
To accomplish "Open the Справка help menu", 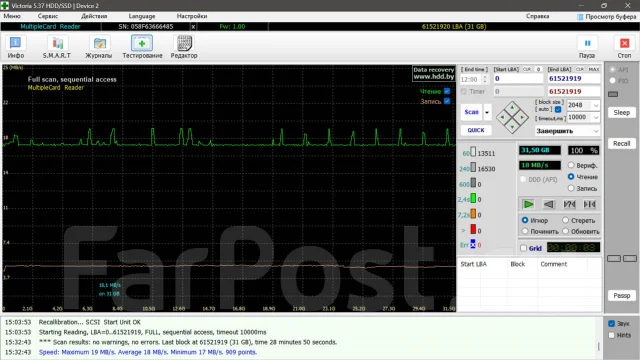I will pos(537,16).
